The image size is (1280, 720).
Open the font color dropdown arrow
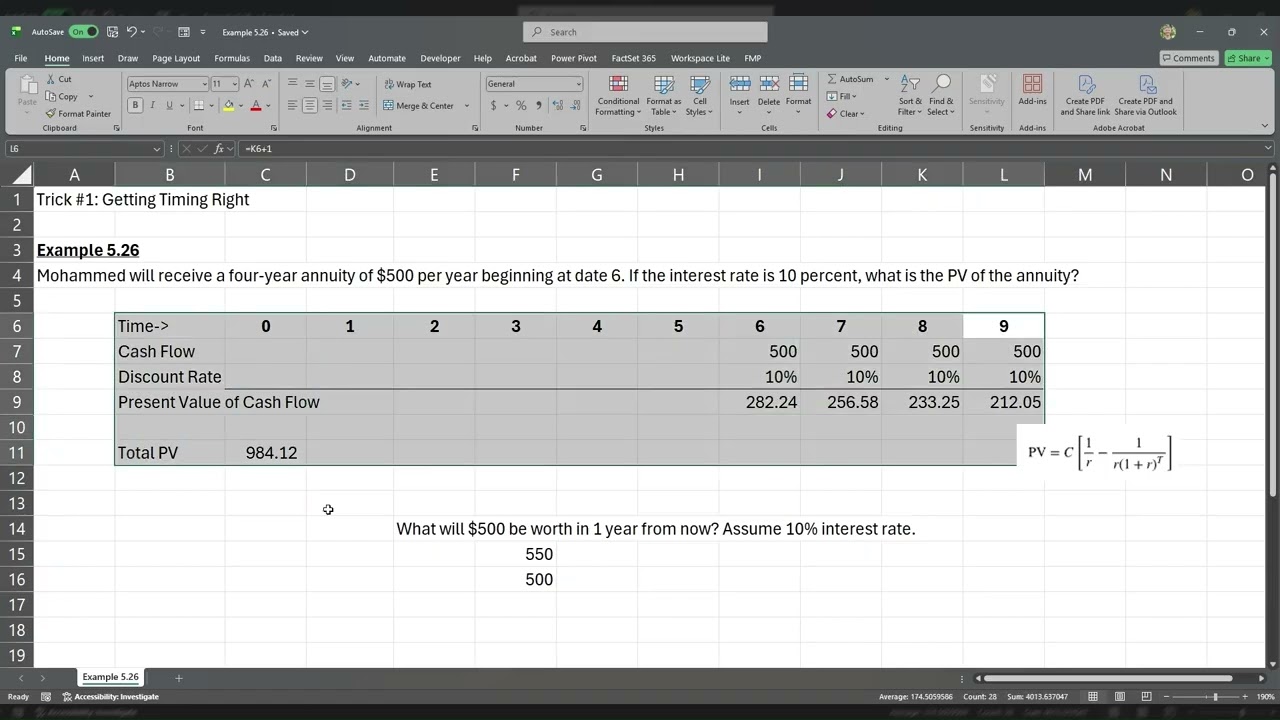269,105
